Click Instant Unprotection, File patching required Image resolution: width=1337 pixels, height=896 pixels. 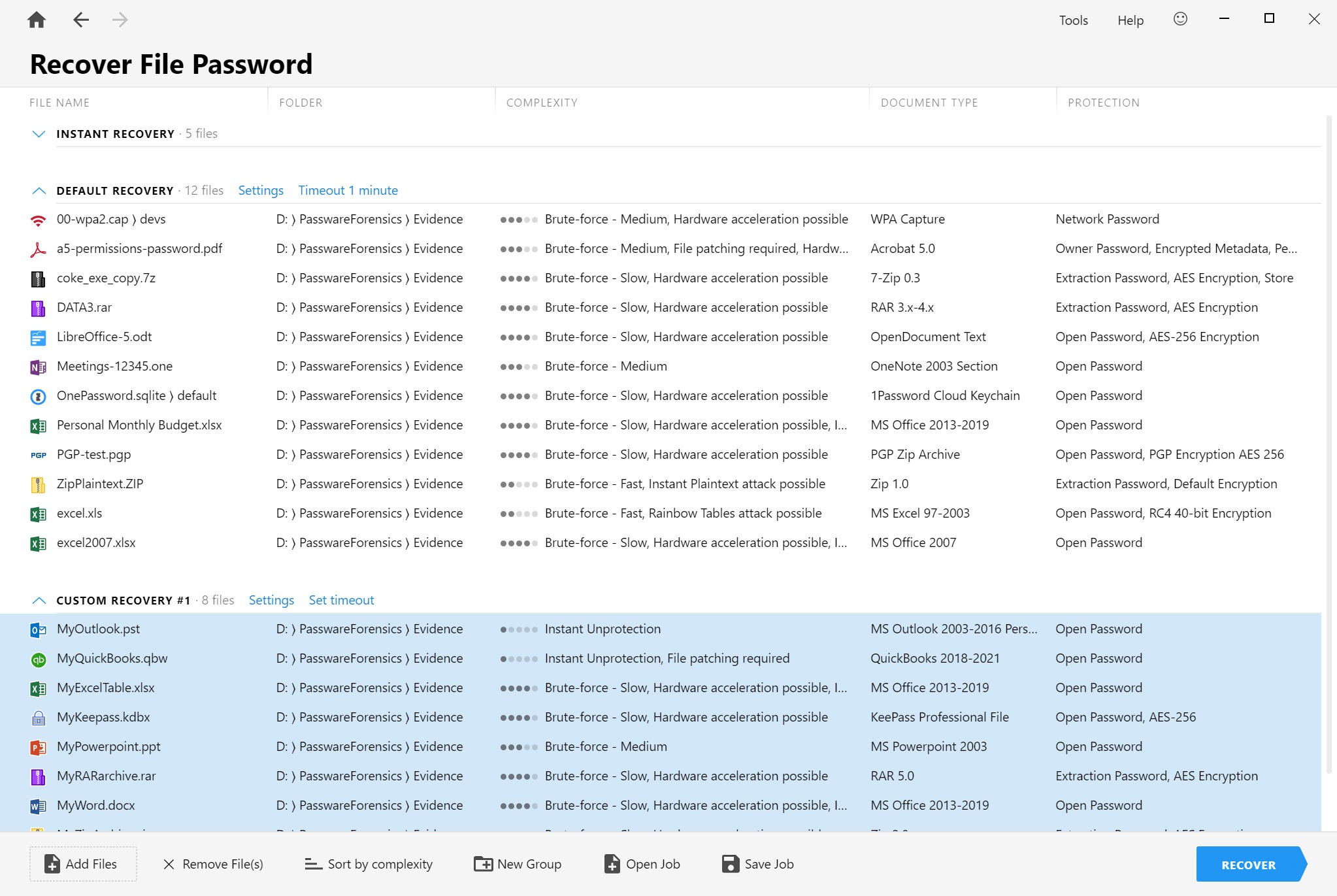coord(667,658)
